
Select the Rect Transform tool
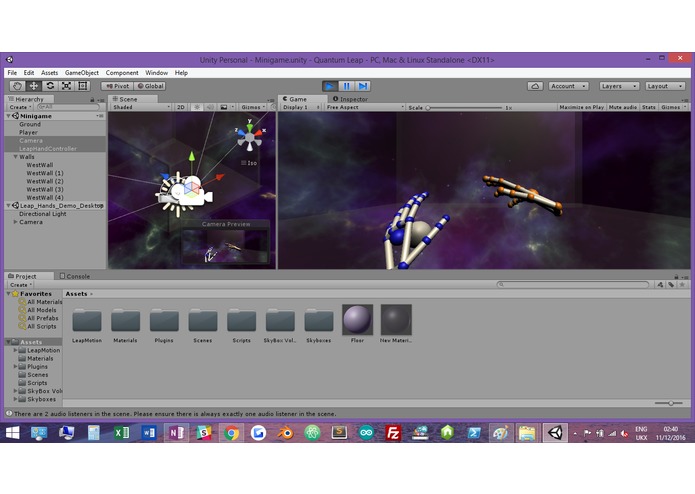pyautogui.click(x=83, y=86)
